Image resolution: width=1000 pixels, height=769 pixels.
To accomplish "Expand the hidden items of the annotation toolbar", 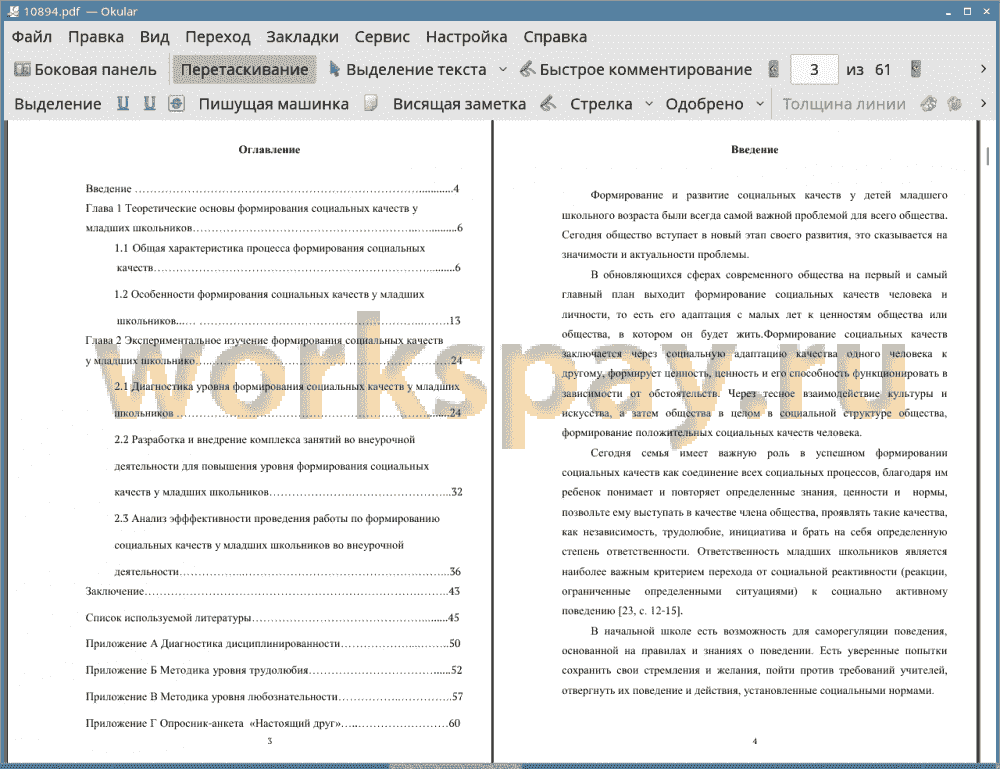I will pyautogui.click(x=983, y=103).
